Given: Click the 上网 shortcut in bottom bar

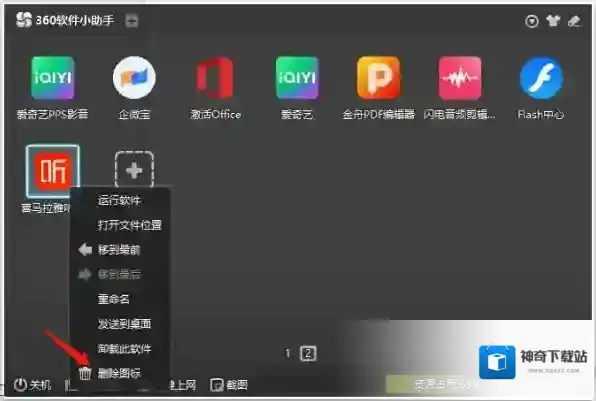Looking at the screenshot, I should click(182, 385).
